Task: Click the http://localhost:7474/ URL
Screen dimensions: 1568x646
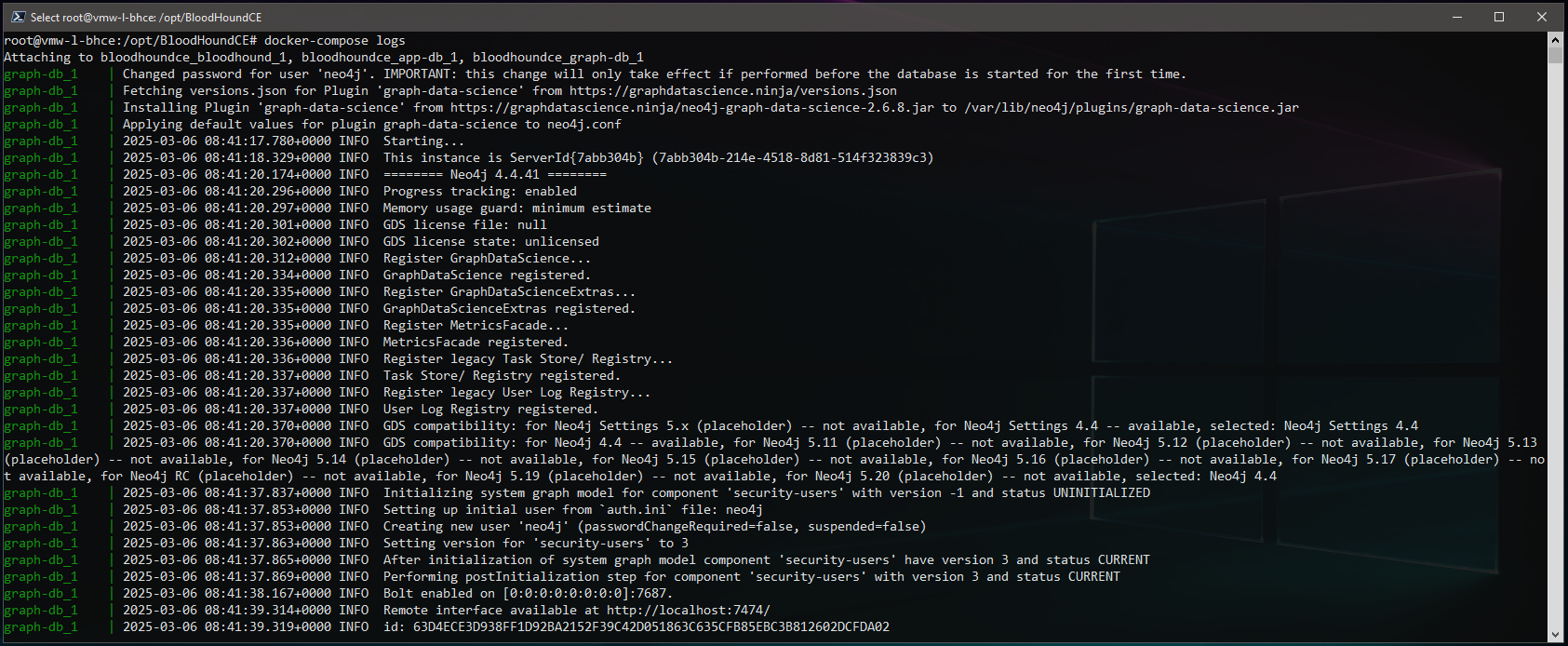Action: click(689, 610)
